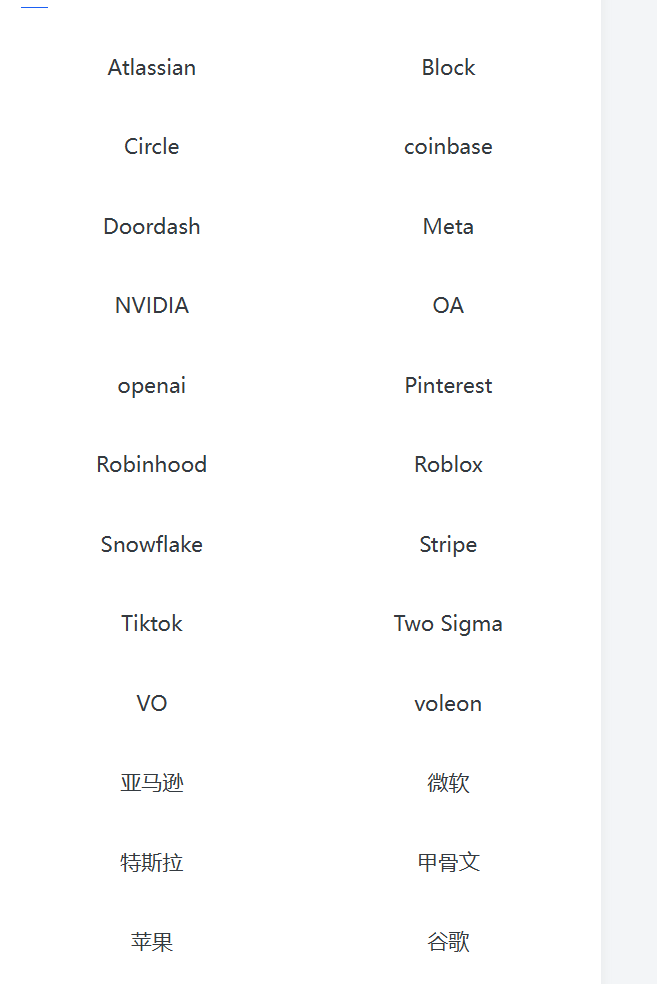This screenshot has width=657, height=984.
Task: Open the 亚马逊 link
Action: click(x=152, y=783)
